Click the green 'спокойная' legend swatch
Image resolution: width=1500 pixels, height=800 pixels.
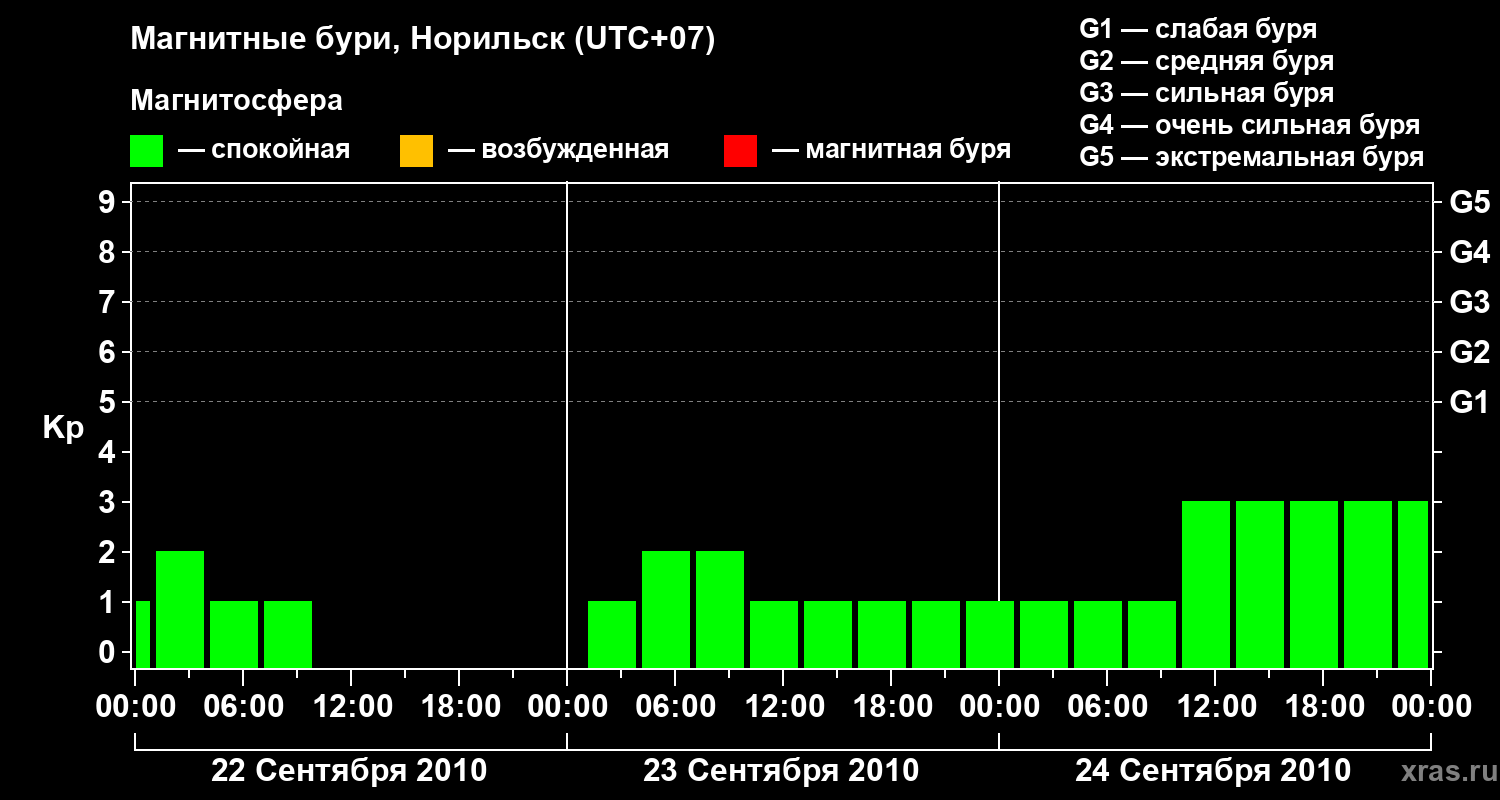146,151
